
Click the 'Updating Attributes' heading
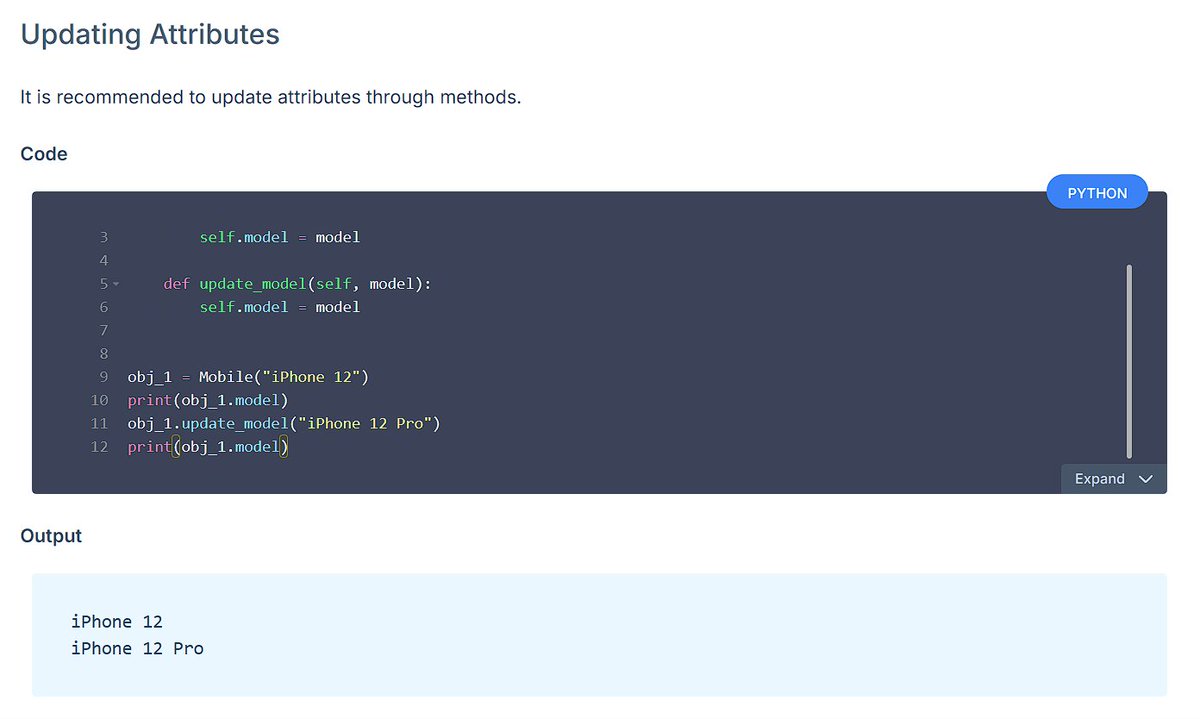coord(150,34)
